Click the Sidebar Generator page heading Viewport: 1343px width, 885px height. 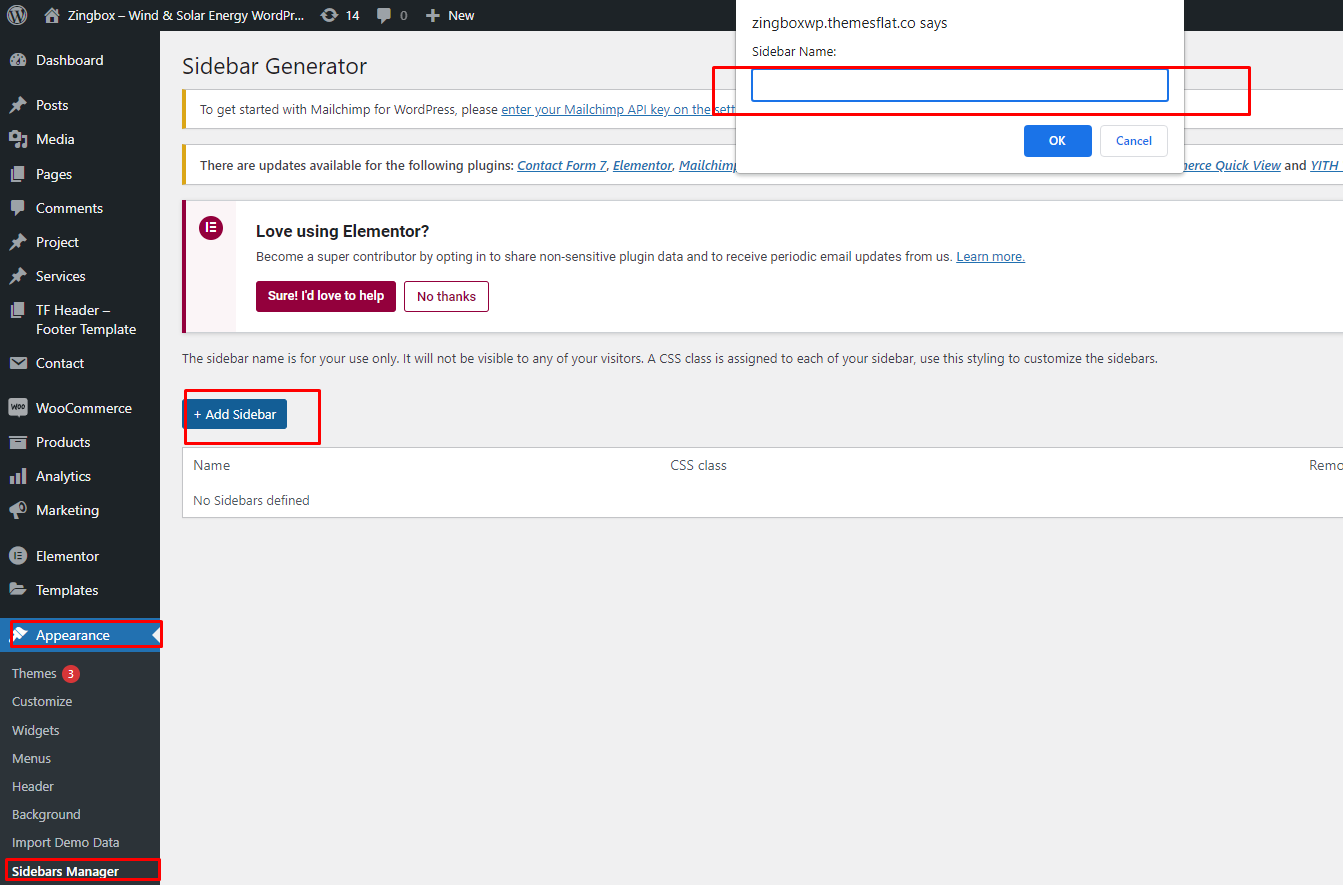(x=274, y=66)
